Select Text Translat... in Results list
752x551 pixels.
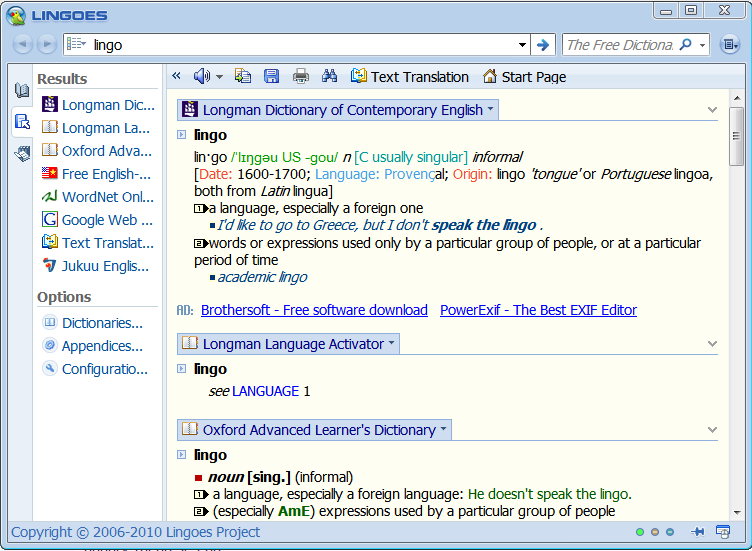(98, 243)
